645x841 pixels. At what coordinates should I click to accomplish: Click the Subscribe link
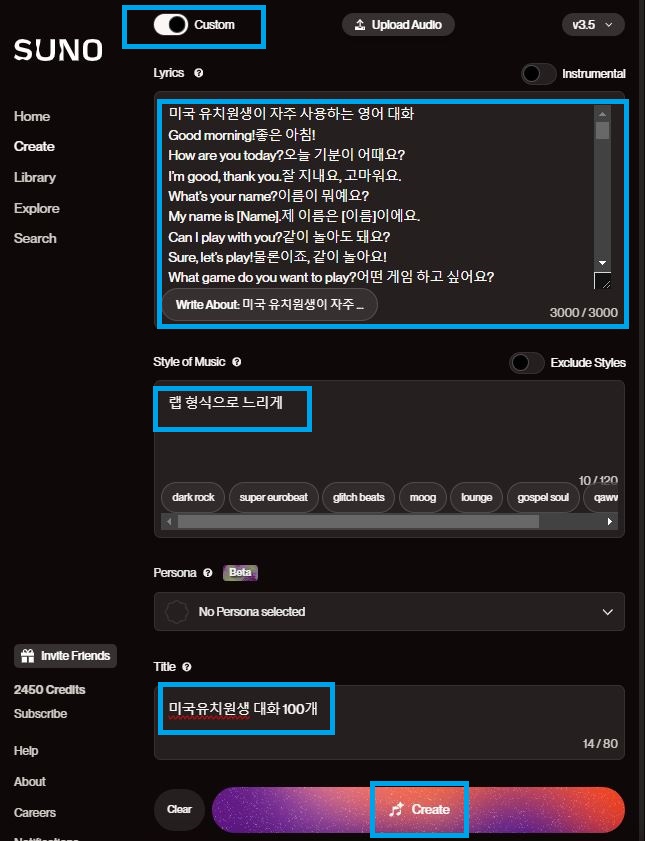pos(40,714)
